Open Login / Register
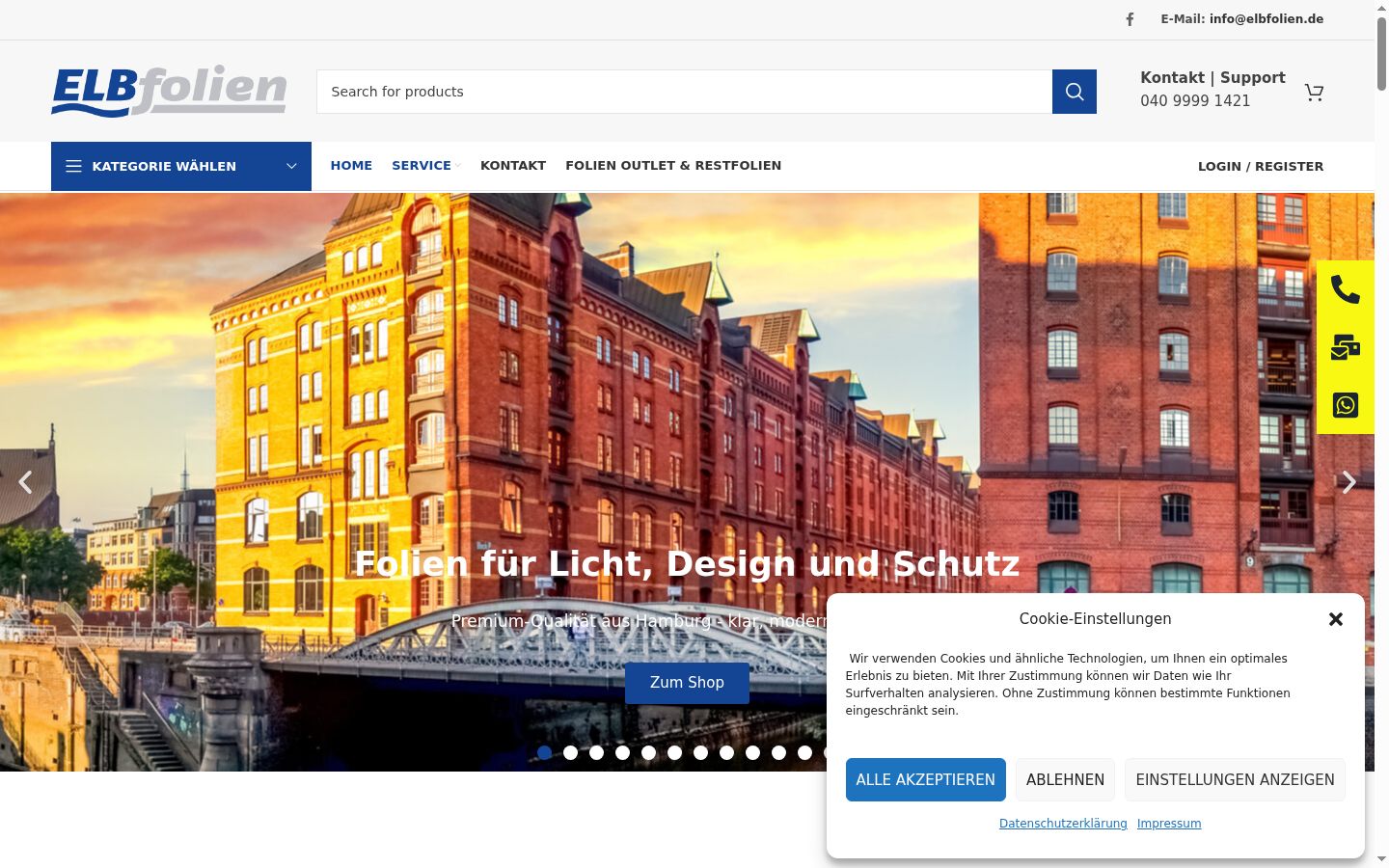This screenshot has height=868, width=1389. click(1261, 166)
